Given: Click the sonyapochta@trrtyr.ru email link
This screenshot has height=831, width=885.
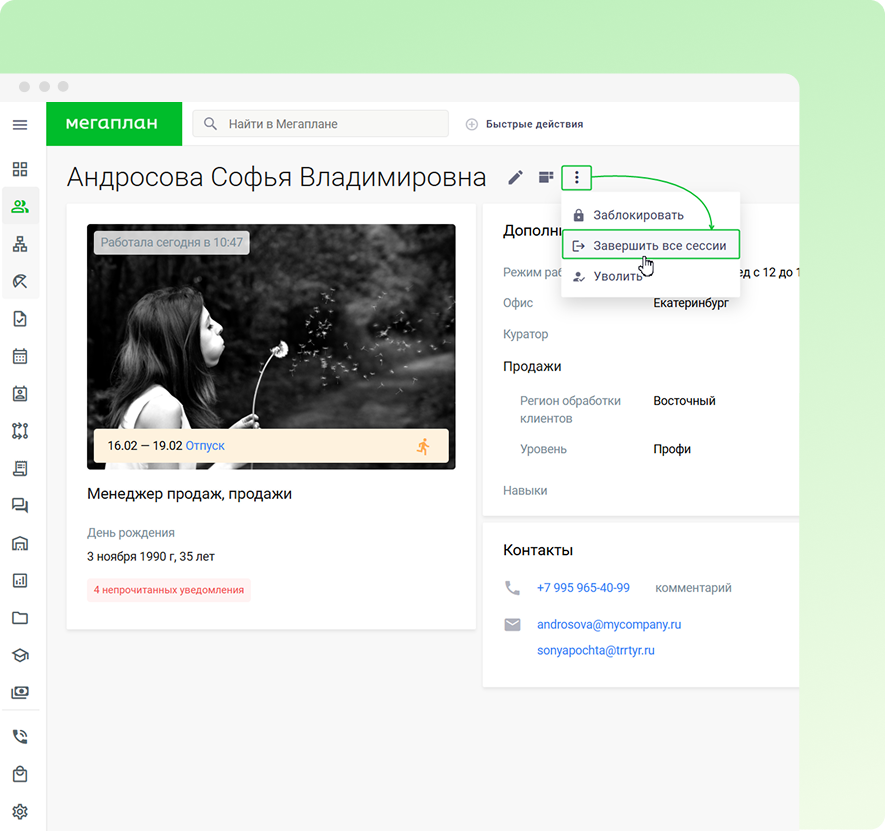Looking at the screenshot, I should 595,650.
